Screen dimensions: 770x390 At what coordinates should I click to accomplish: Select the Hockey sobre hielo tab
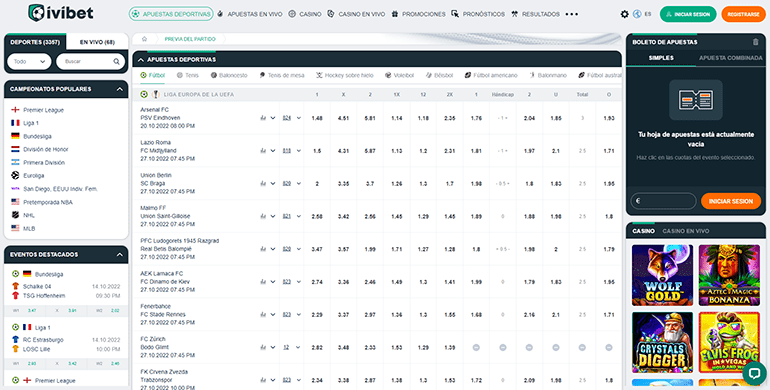pyautogui.click(x=345, y=76)
